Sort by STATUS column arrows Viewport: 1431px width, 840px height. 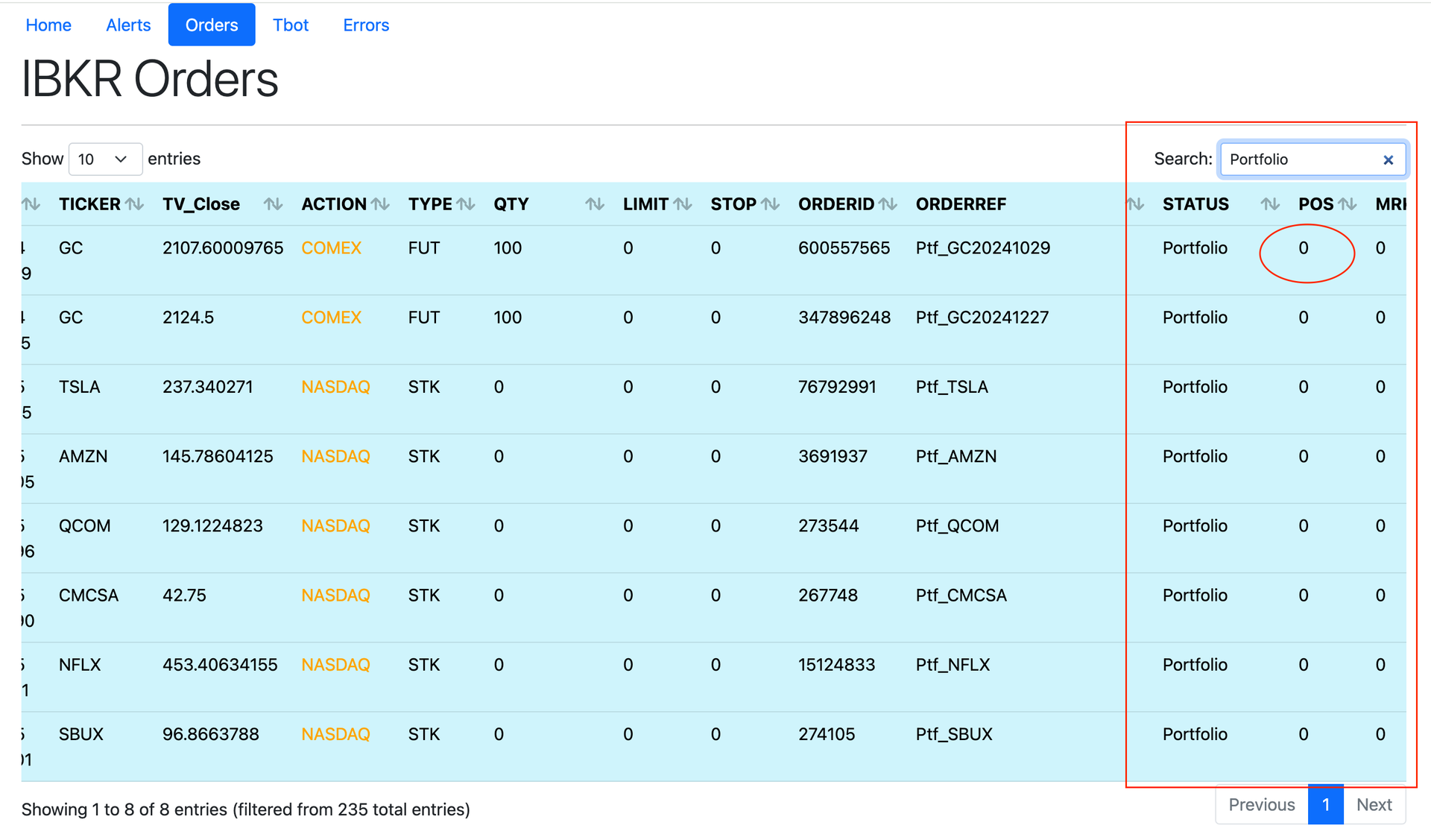[1270, 204]
